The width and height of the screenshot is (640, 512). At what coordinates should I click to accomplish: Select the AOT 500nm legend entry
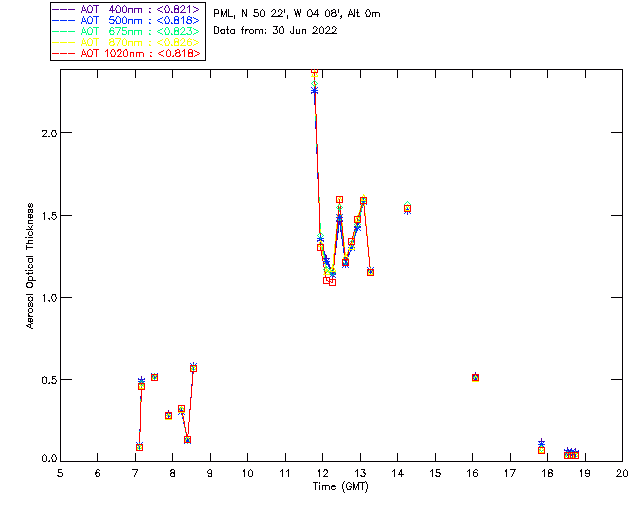click(x=126, y=20)
